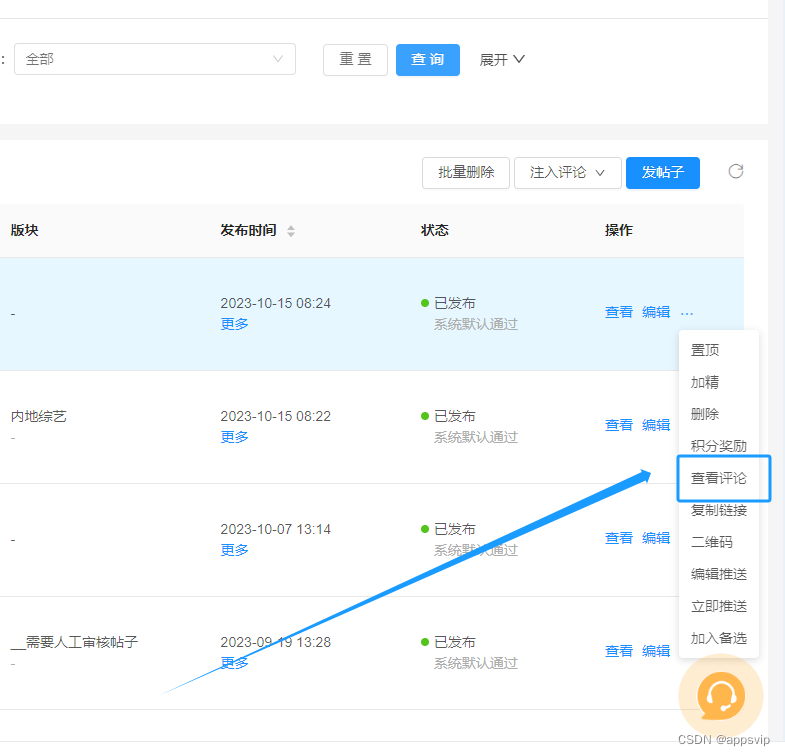Click the 状态 column header
The image size is (785, 756).
(435, 230)
